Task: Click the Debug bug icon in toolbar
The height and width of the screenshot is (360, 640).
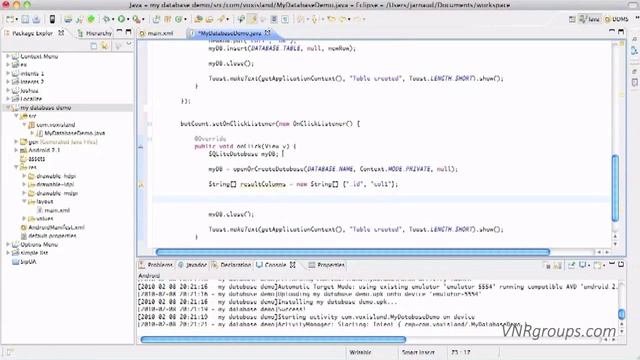Action: click(x=106, y=19)
